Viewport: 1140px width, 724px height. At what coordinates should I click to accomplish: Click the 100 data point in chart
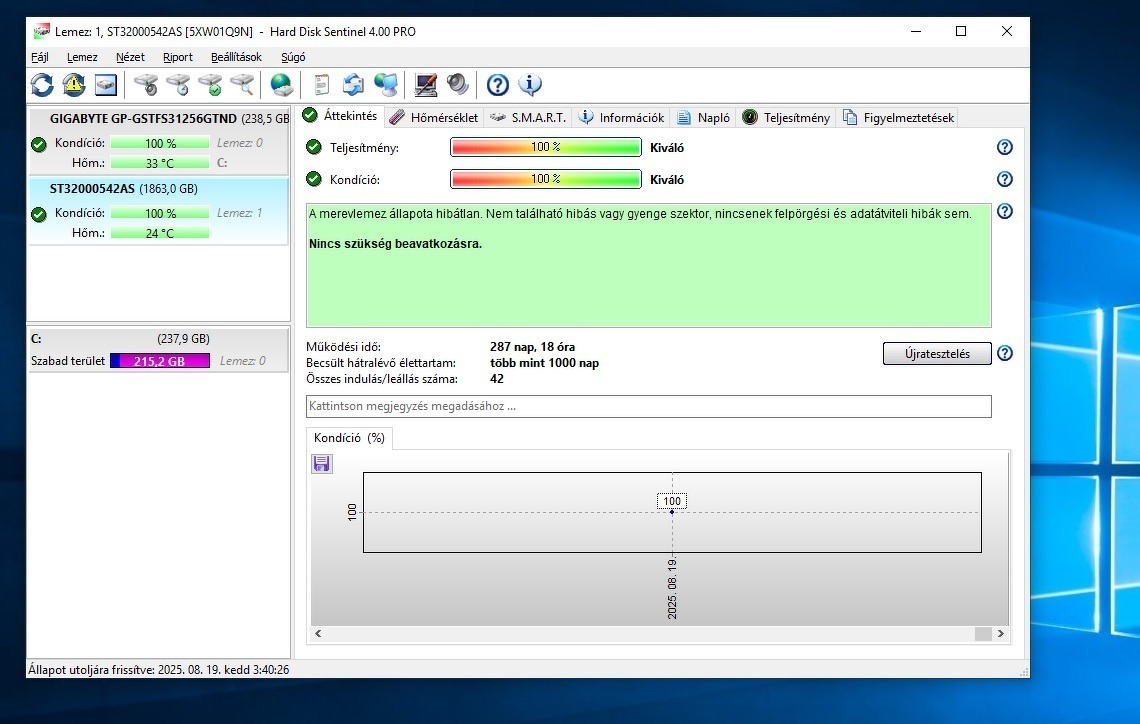click(x=672, y=512)
